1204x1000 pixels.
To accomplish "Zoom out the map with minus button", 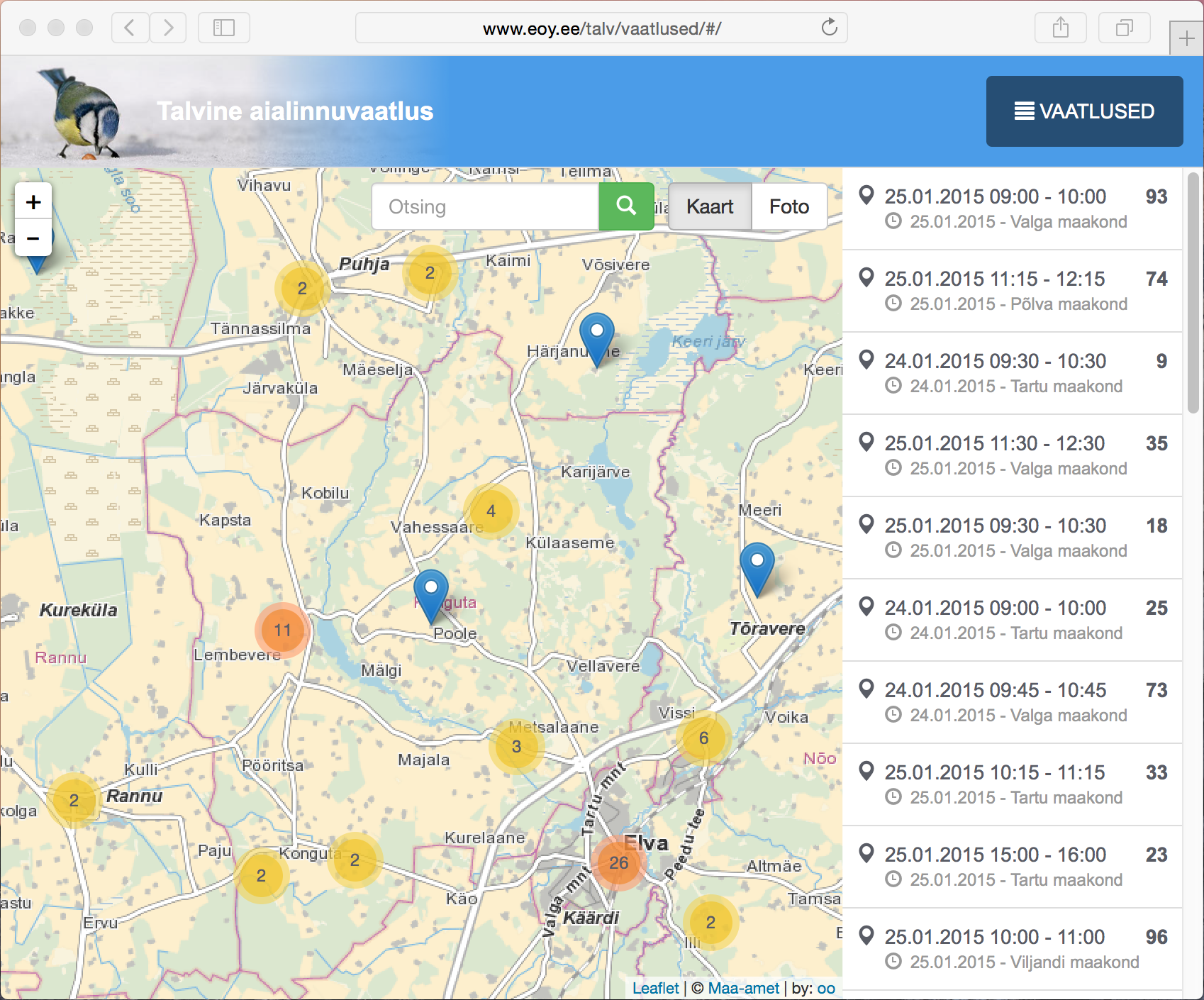I will 33,238.
